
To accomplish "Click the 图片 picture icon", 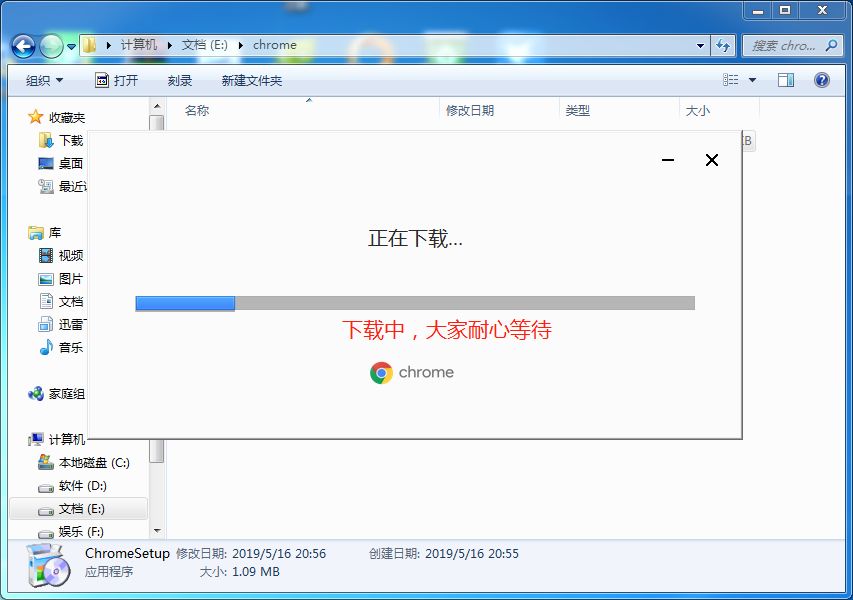I will coord(46,279).
